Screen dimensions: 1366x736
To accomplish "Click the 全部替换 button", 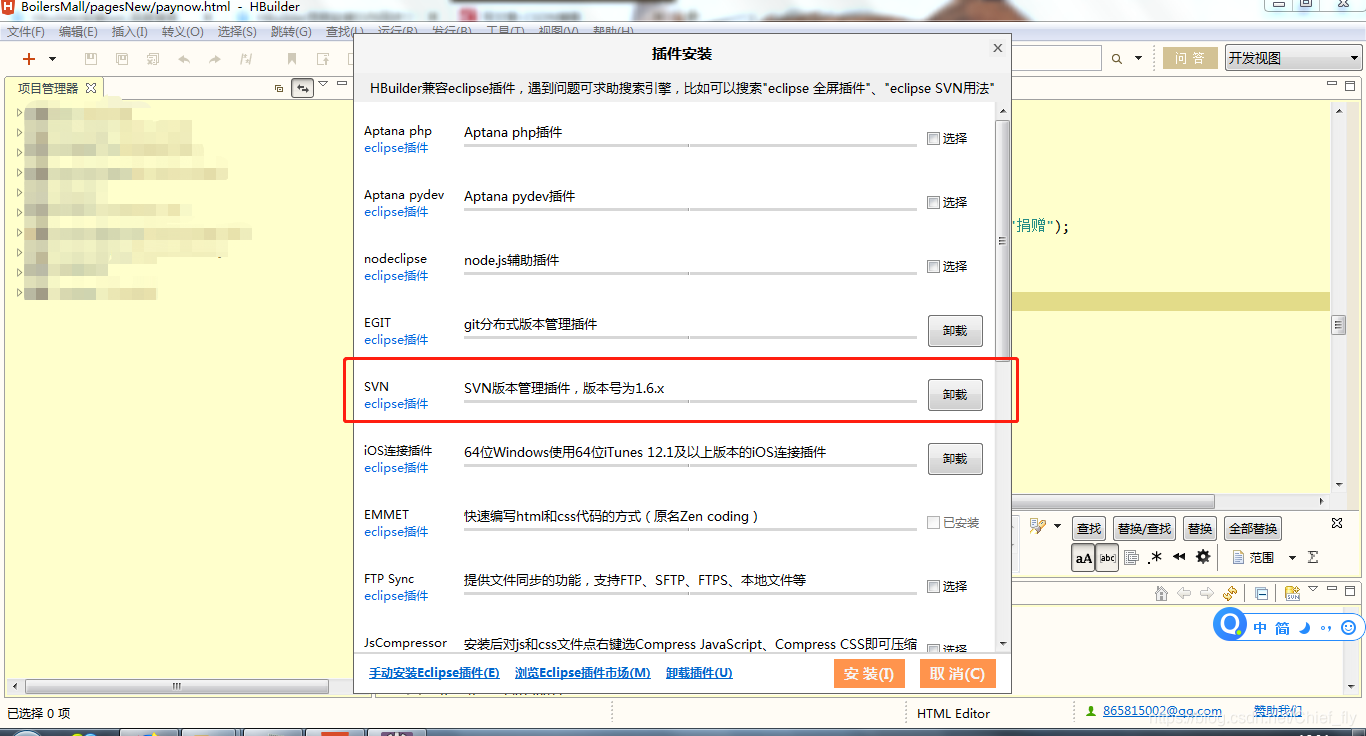I will click(x=1253, y=529).
